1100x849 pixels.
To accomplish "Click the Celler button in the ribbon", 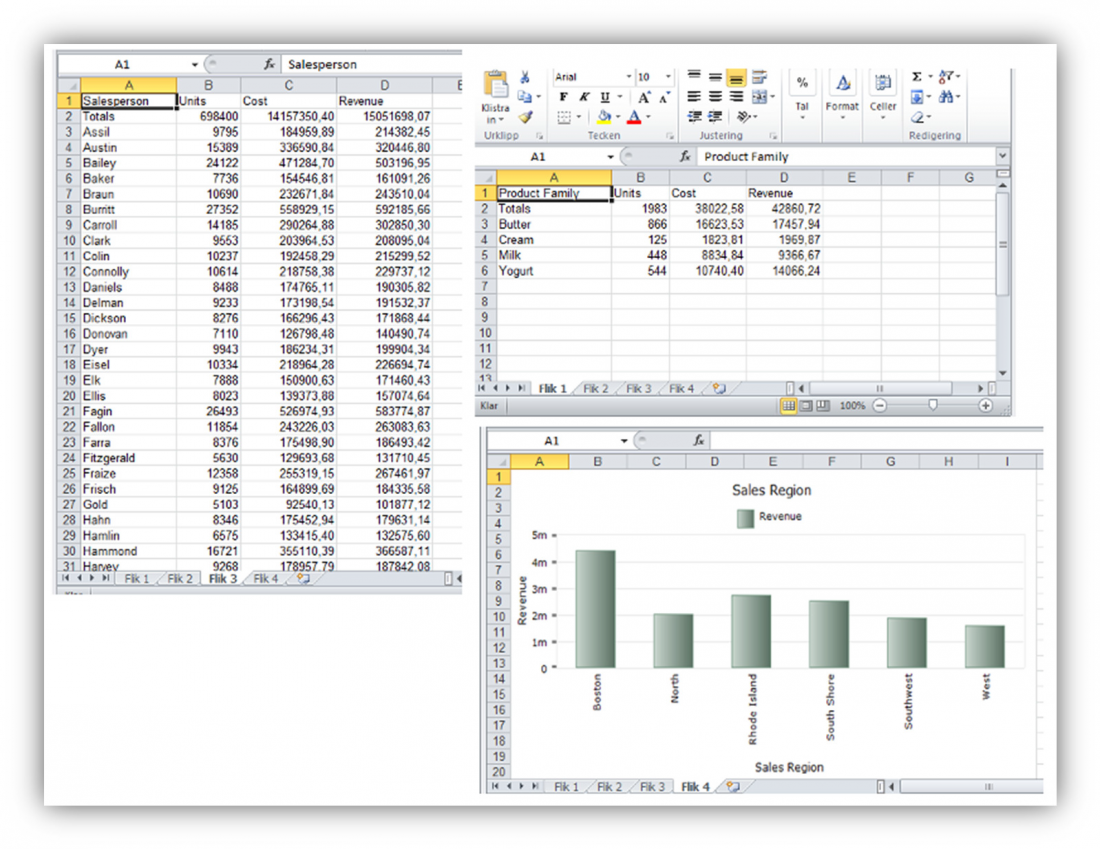I will tap(883, 95).
